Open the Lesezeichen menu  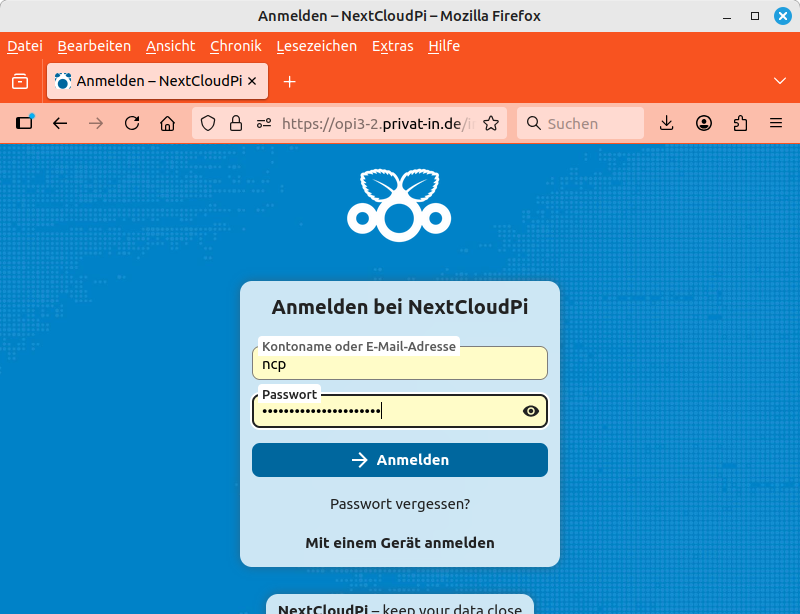pyautogui.click(x=316, y=46)
